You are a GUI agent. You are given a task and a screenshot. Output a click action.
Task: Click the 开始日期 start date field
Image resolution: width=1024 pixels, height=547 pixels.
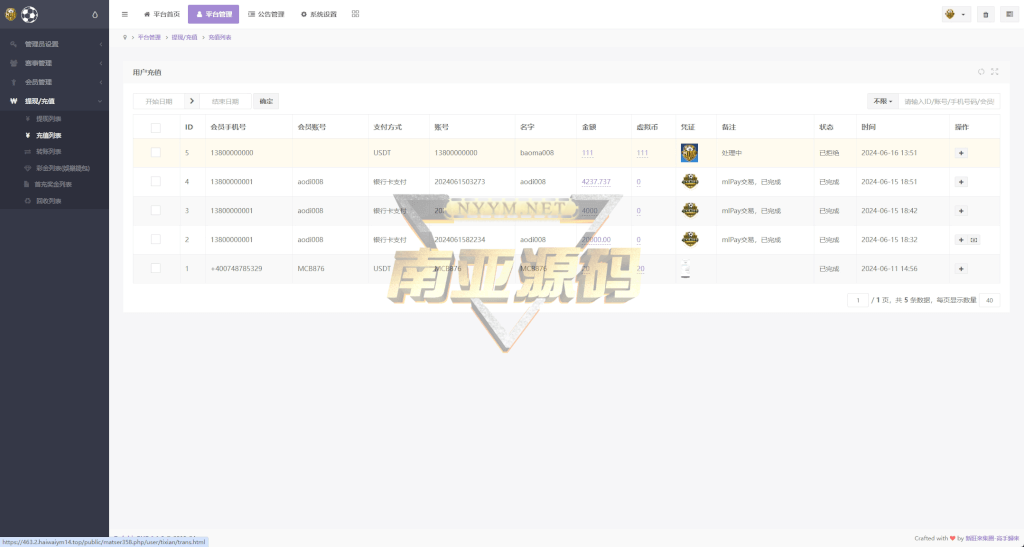[159, 101]
